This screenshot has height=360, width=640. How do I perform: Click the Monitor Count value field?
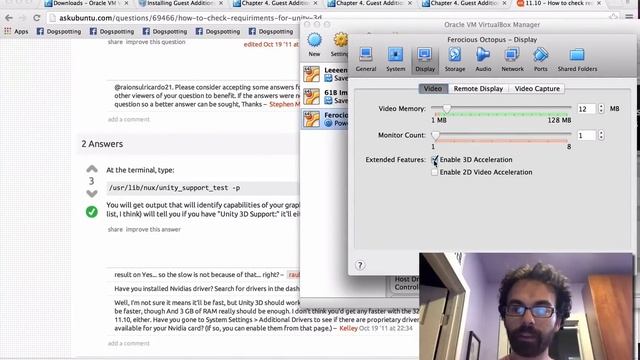coord(587,136)
